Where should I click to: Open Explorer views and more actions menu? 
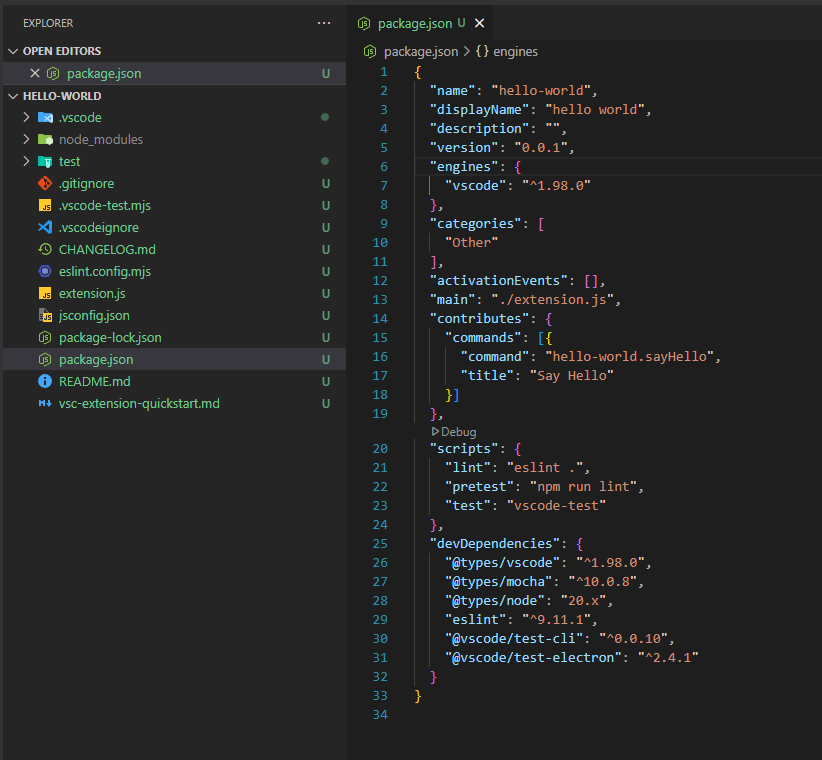tap(324, 23)
